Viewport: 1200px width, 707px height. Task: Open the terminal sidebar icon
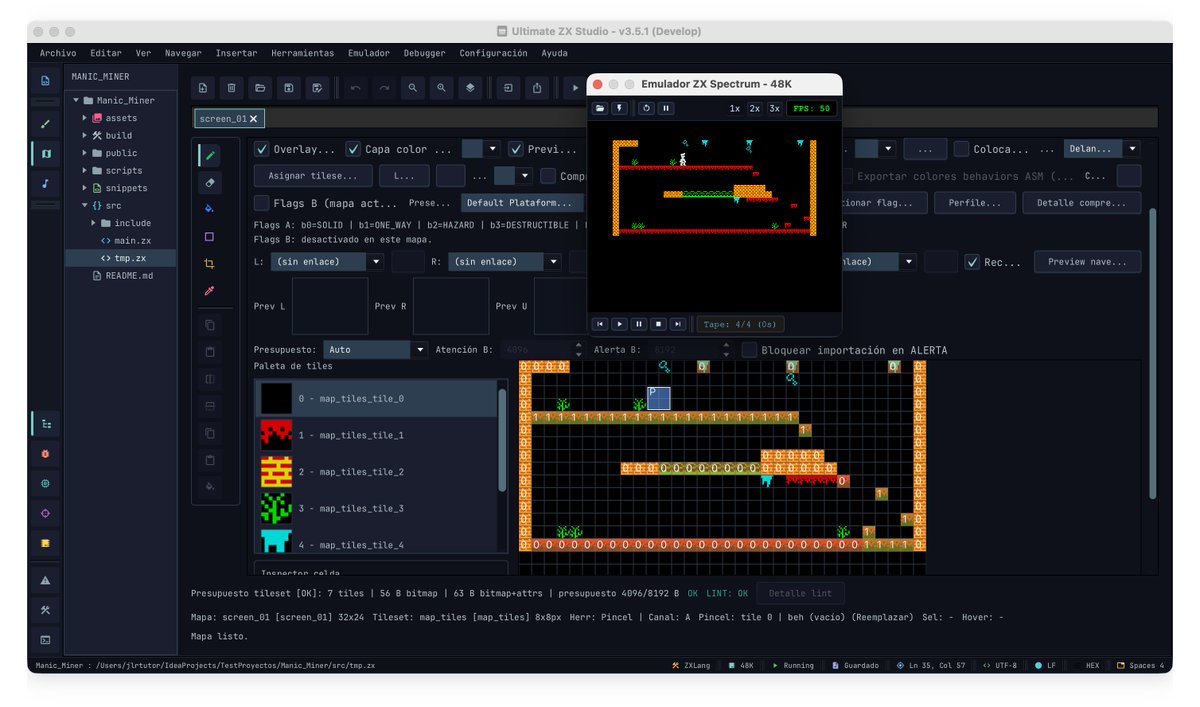point(45,638)
